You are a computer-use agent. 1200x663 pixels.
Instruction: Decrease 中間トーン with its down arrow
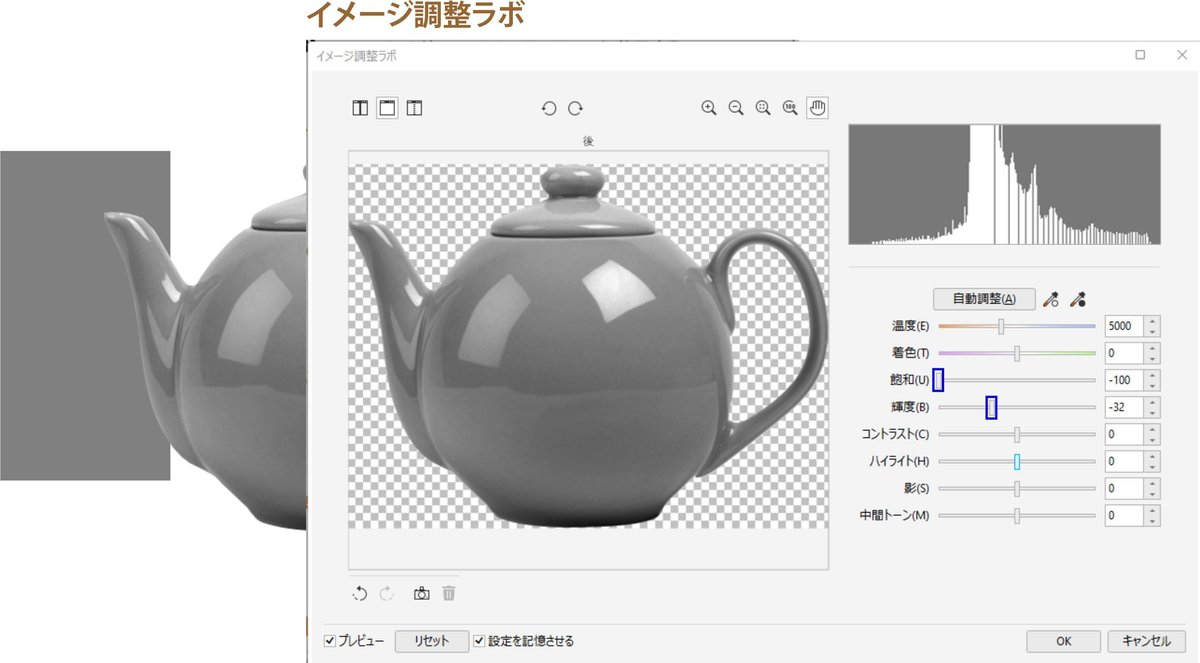click(x=1153, y=521)
